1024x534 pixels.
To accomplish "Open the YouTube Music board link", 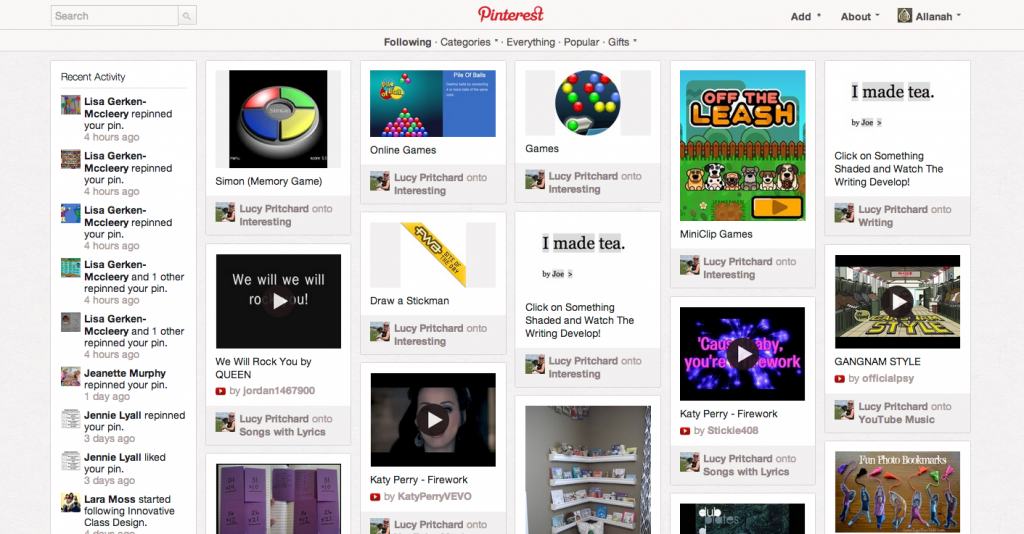I will (x=896, y=420).
